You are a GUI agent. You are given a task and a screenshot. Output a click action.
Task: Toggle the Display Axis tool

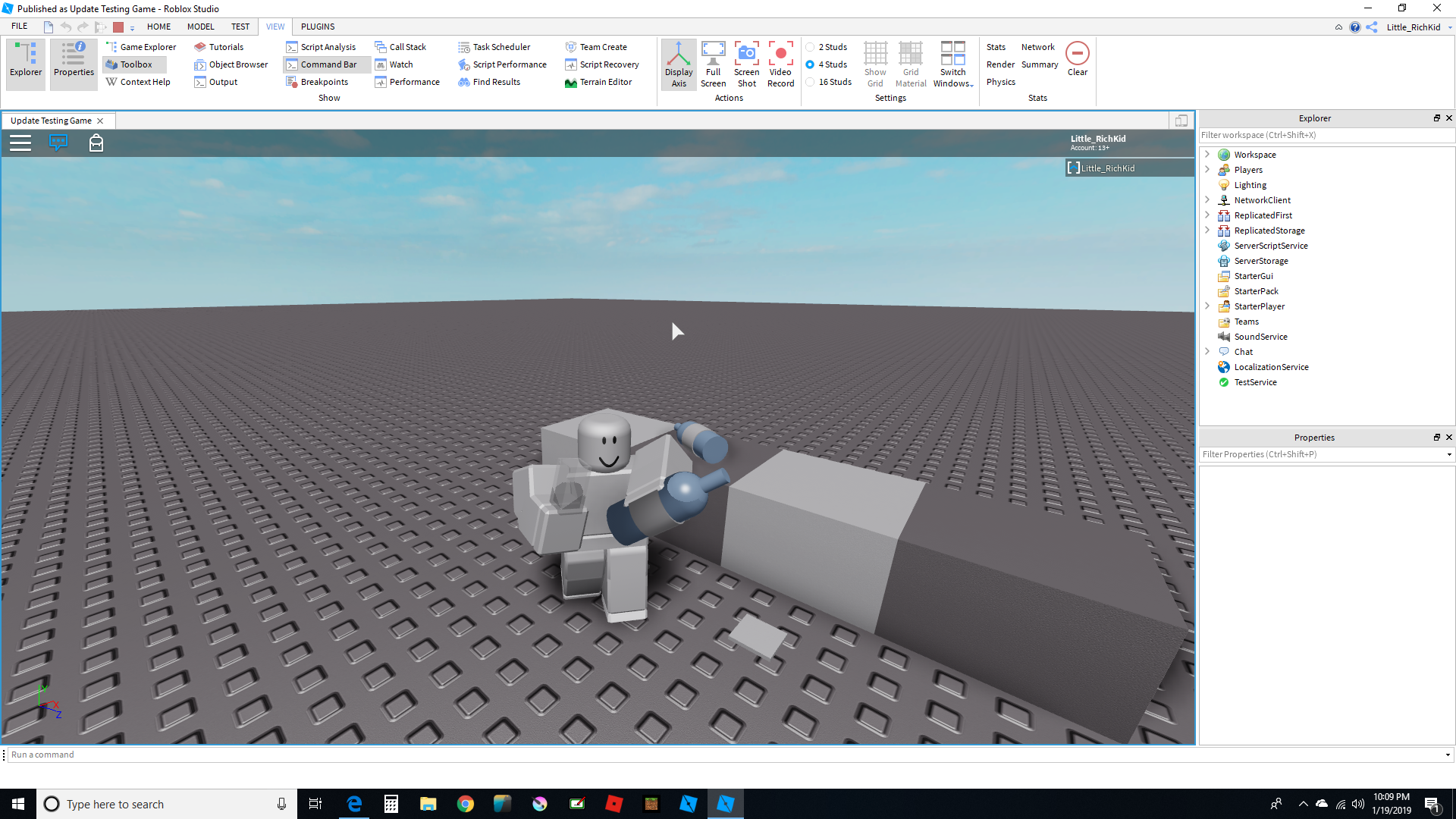[679, 64]
